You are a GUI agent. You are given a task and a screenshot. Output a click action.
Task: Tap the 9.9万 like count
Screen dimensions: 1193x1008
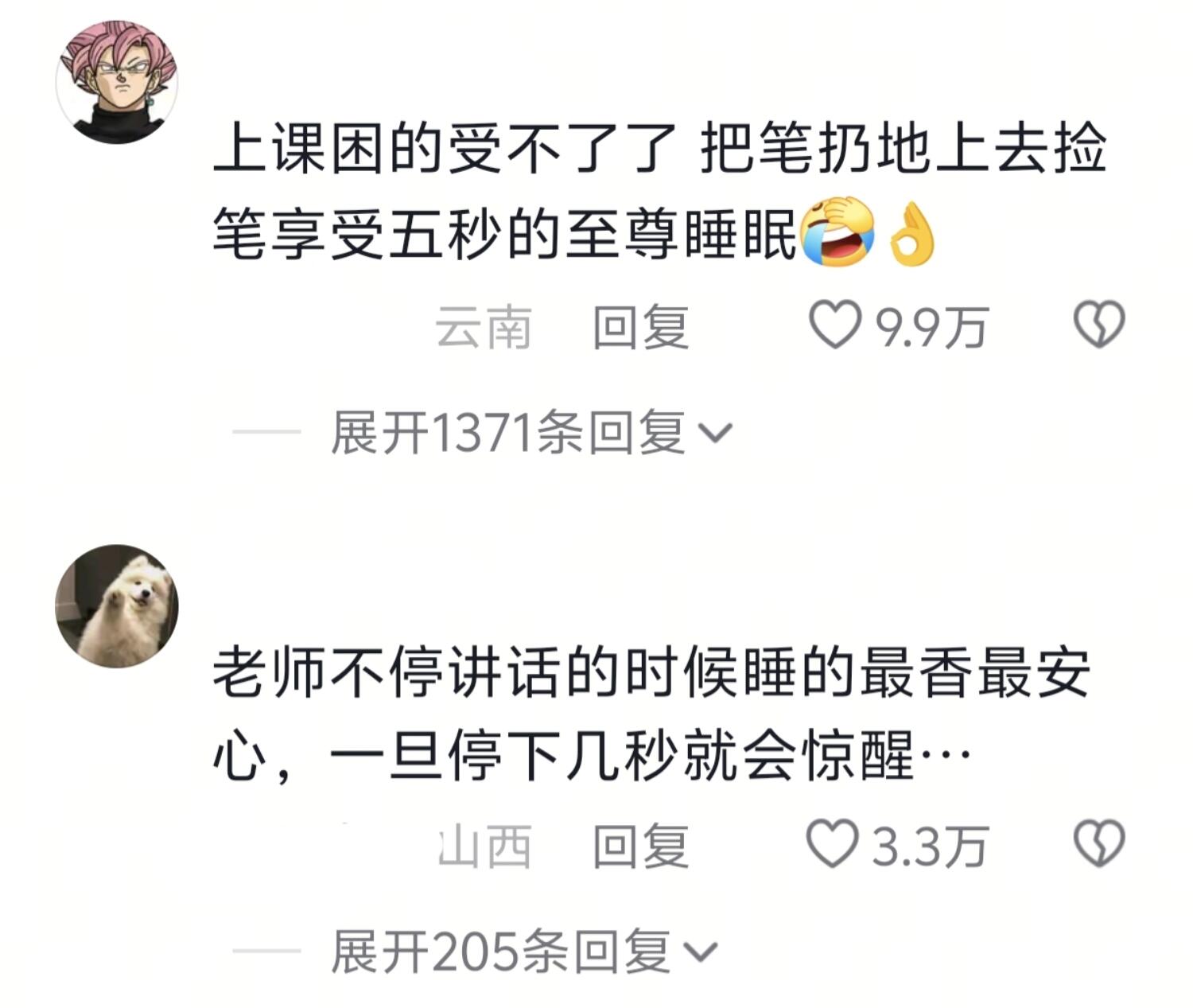(x=931, y=326)
